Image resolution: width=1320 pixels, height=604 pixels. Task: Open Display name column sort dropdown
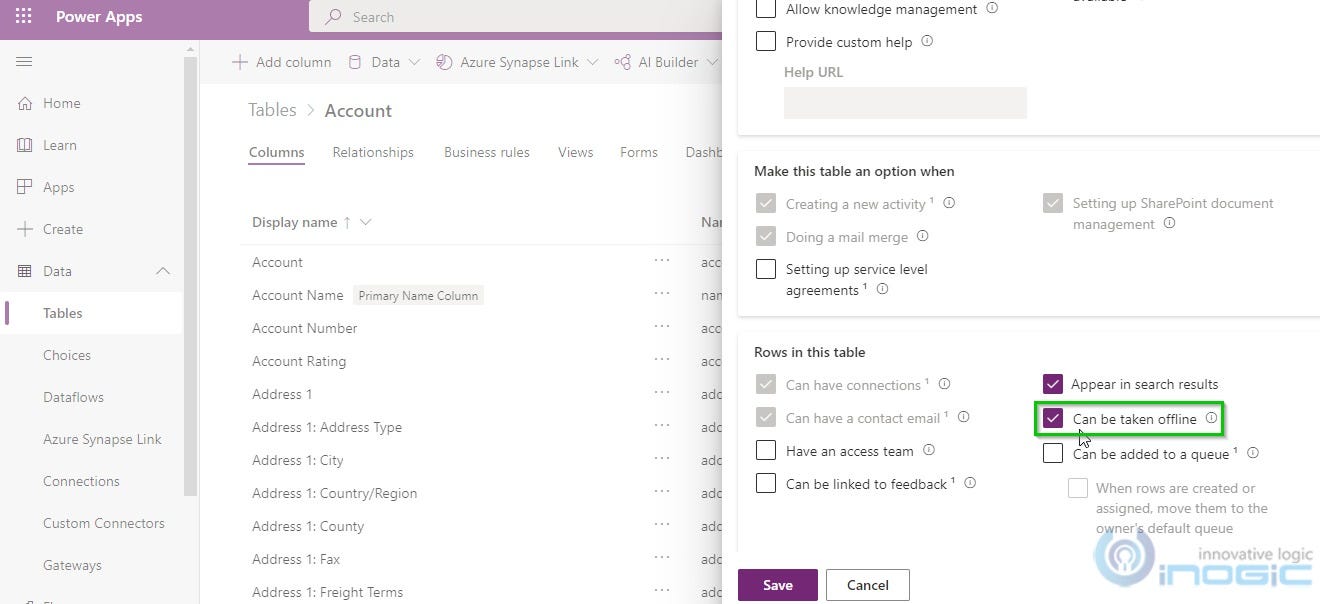pyautogui.click(x=365, y=222)
